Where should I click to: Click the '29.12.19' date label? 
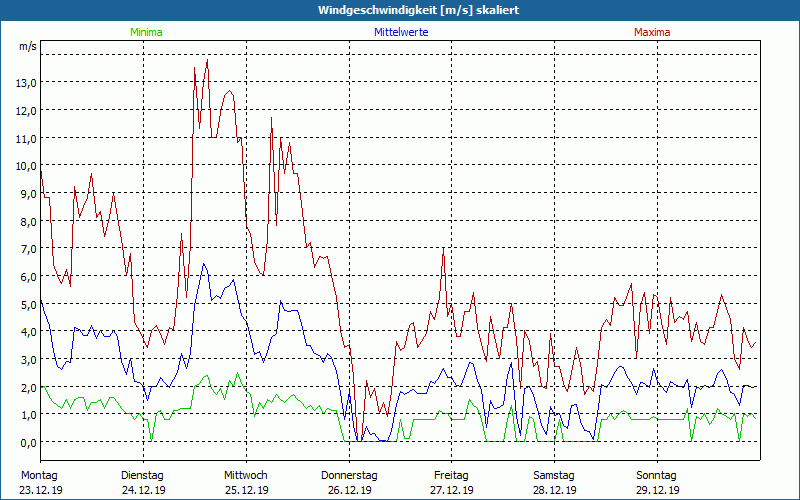pos(658,490)
